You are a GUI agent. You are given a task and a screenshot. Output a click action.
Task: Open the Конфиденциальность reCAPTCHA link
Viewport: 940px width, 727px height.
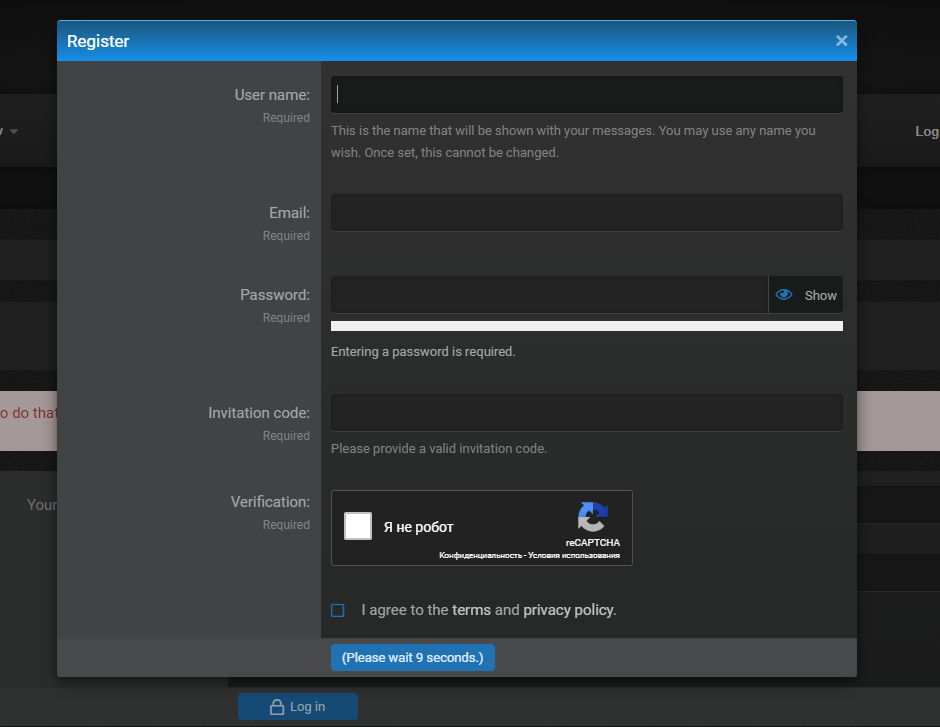pyautogui.click(x=480, y=555)
